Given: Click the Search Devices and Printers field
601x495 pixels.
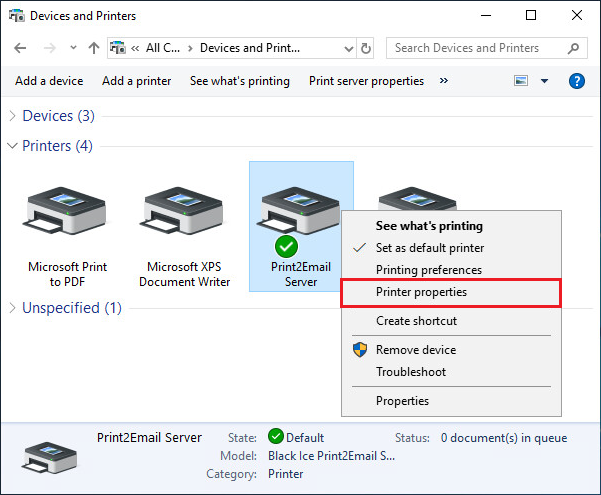Looking at the screenshot, I should pyautogui.click(x=476, y=48).
